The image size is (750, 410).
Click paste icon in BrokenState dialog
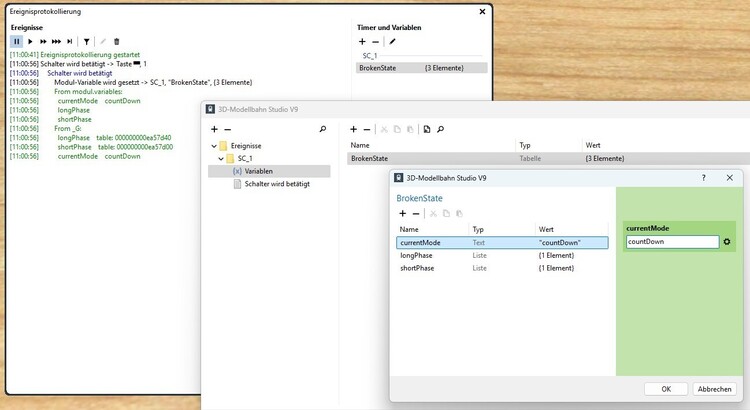[459, 213]
